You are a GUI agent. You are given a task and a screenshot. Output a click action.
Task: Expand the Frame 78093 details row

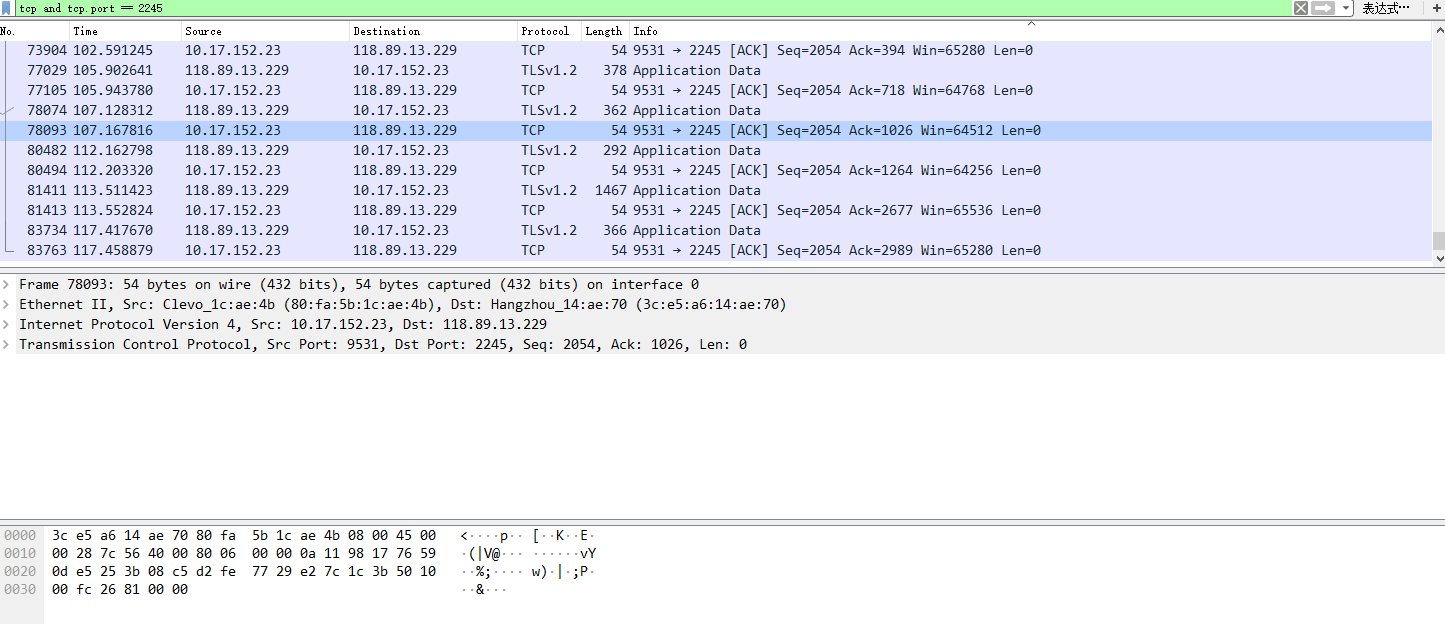[x=8, y=285]
